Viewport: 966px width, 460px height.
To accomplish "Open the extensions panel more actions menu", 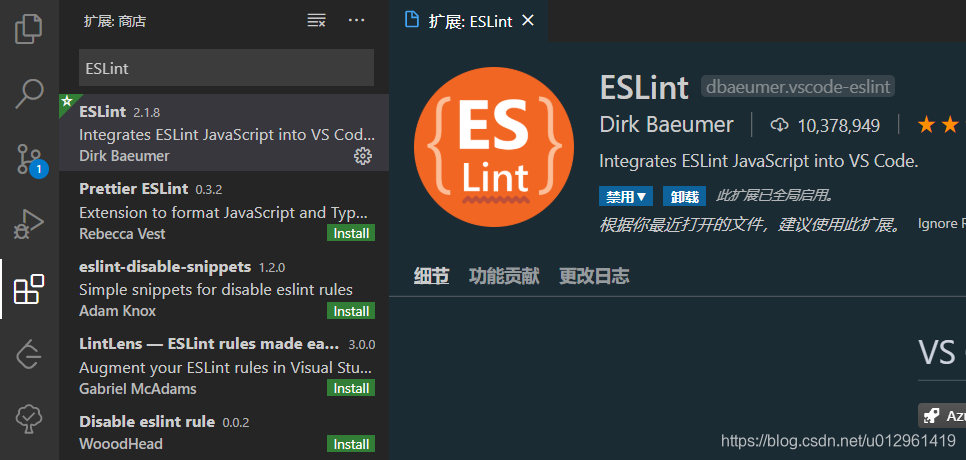I will point(356,20).
